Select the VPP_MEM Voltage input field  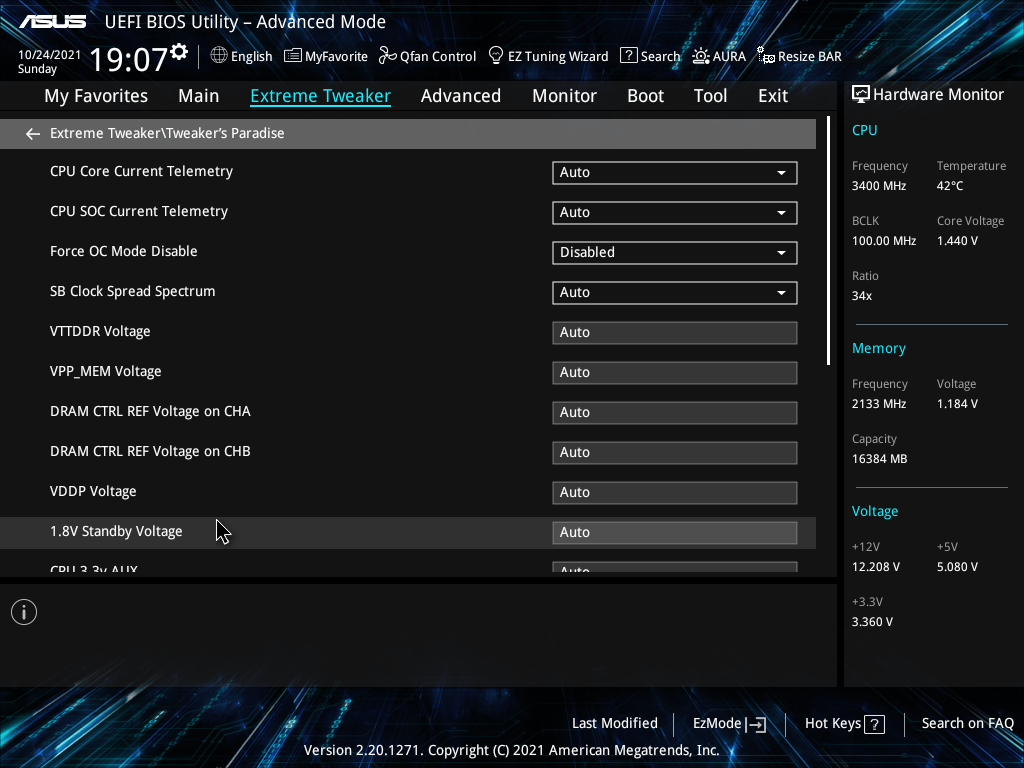click(x=675, y=373)
